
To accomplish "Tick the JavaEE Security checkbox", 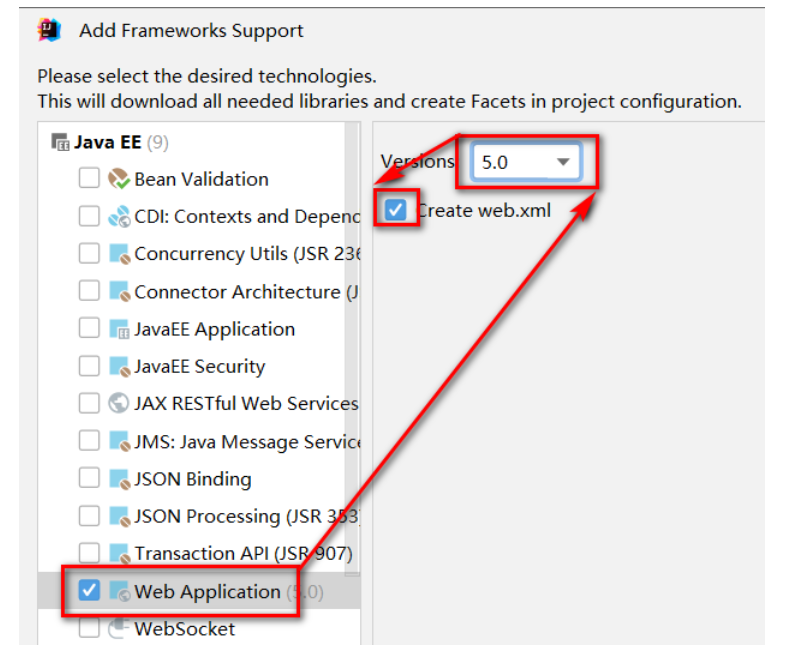I will point(89,366).
